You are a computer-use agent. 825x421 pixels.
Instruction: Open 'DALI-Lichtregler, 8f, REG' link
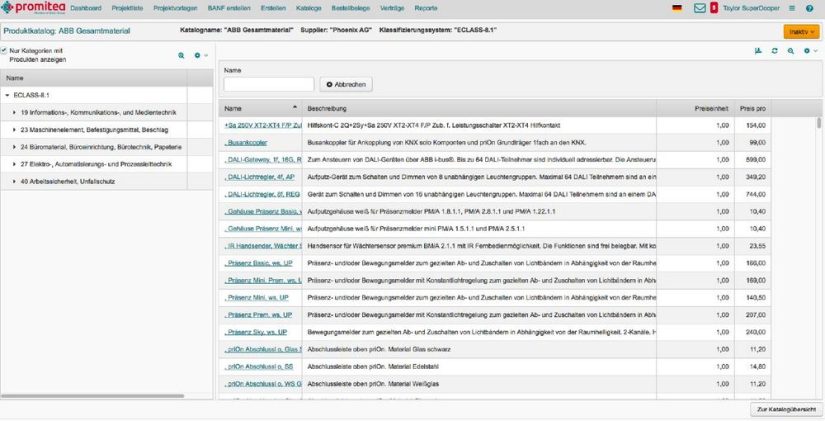coord(262,194)
